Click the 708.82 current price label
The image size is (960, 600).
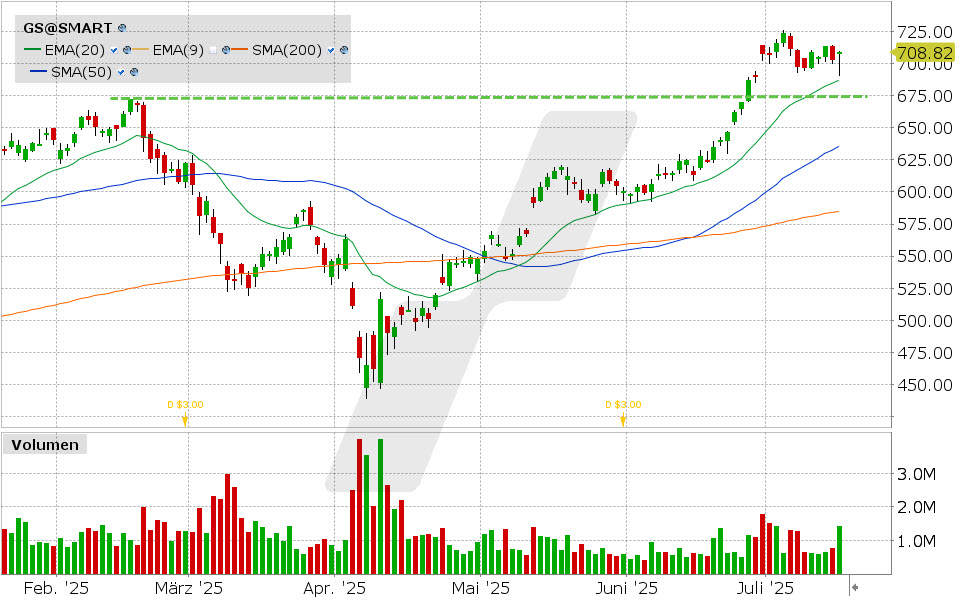(x=924, y=53)
